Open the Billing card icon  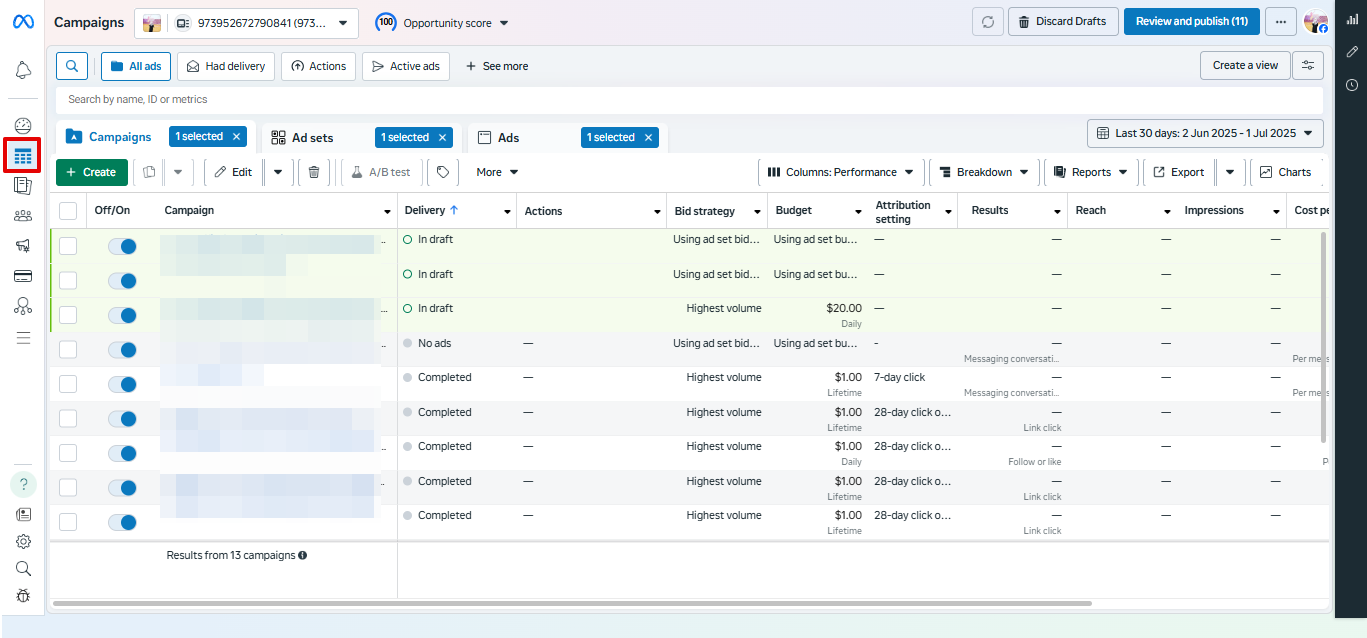[22, 276]
